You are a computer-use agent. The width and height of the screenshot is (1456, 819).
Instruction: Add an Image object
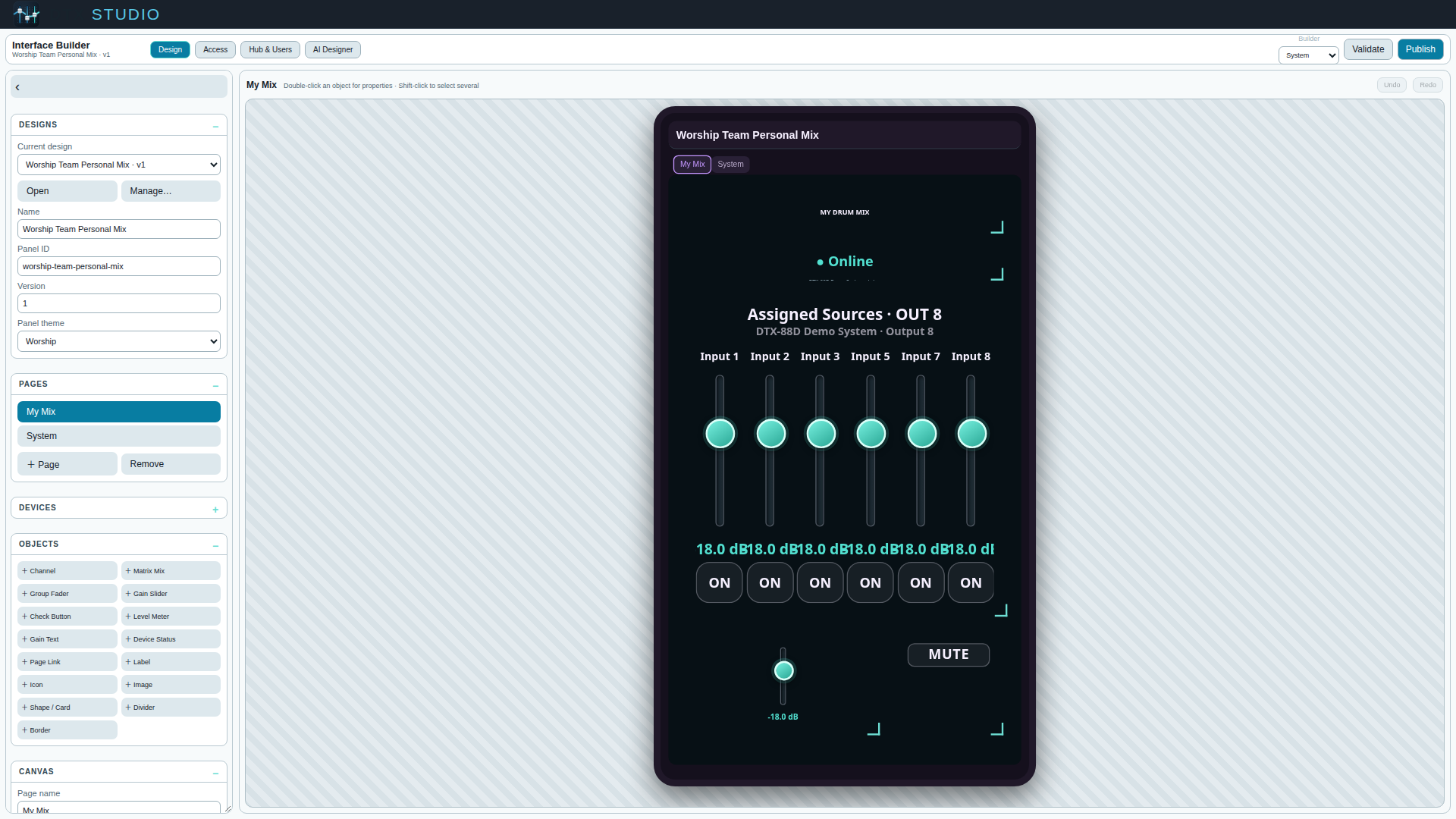click(171, 685)
